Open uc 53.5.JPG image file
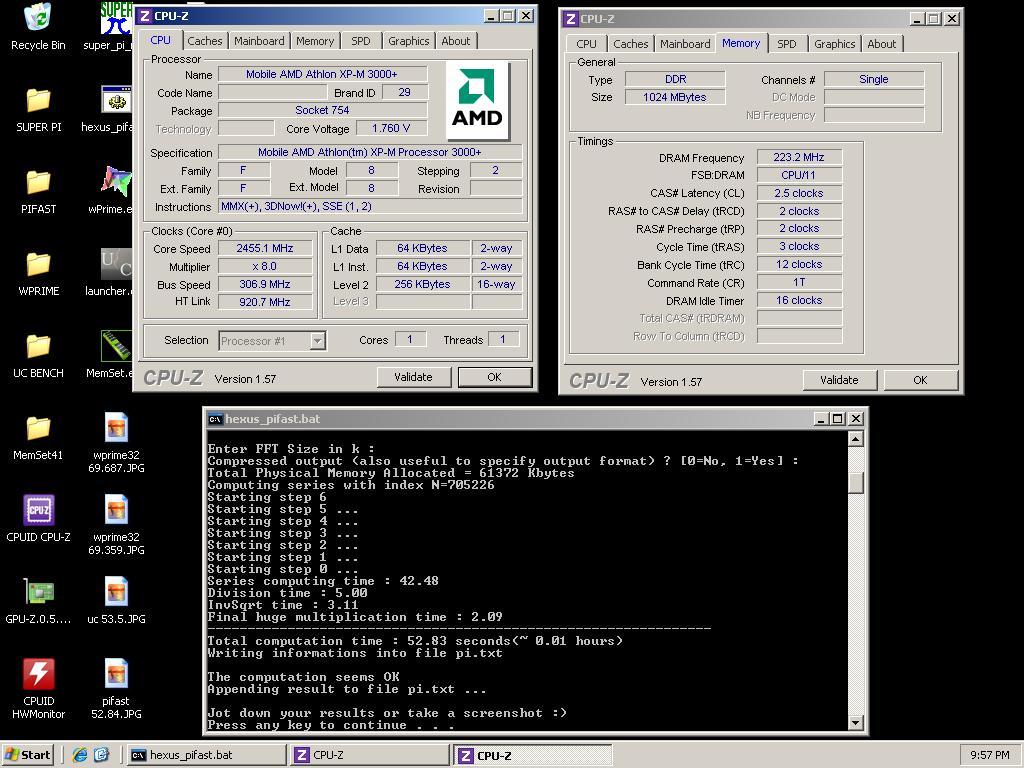Viewport: 1024px width, 768px height. [x=116, y=601]
